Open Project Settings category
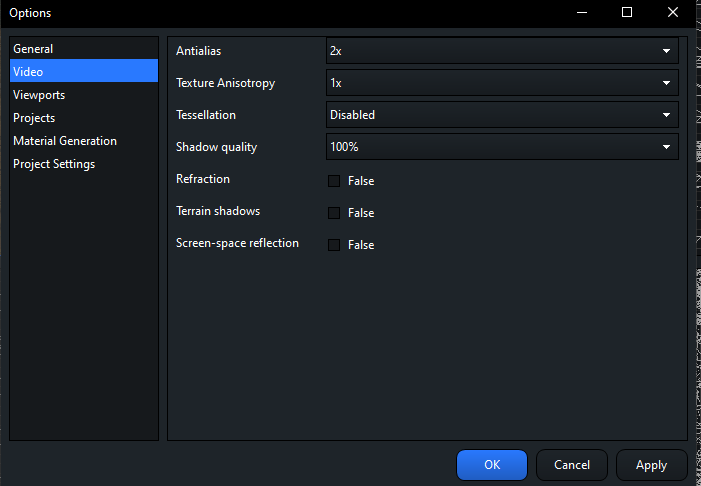Screen dimensions: 701x486 coord(54,164)
